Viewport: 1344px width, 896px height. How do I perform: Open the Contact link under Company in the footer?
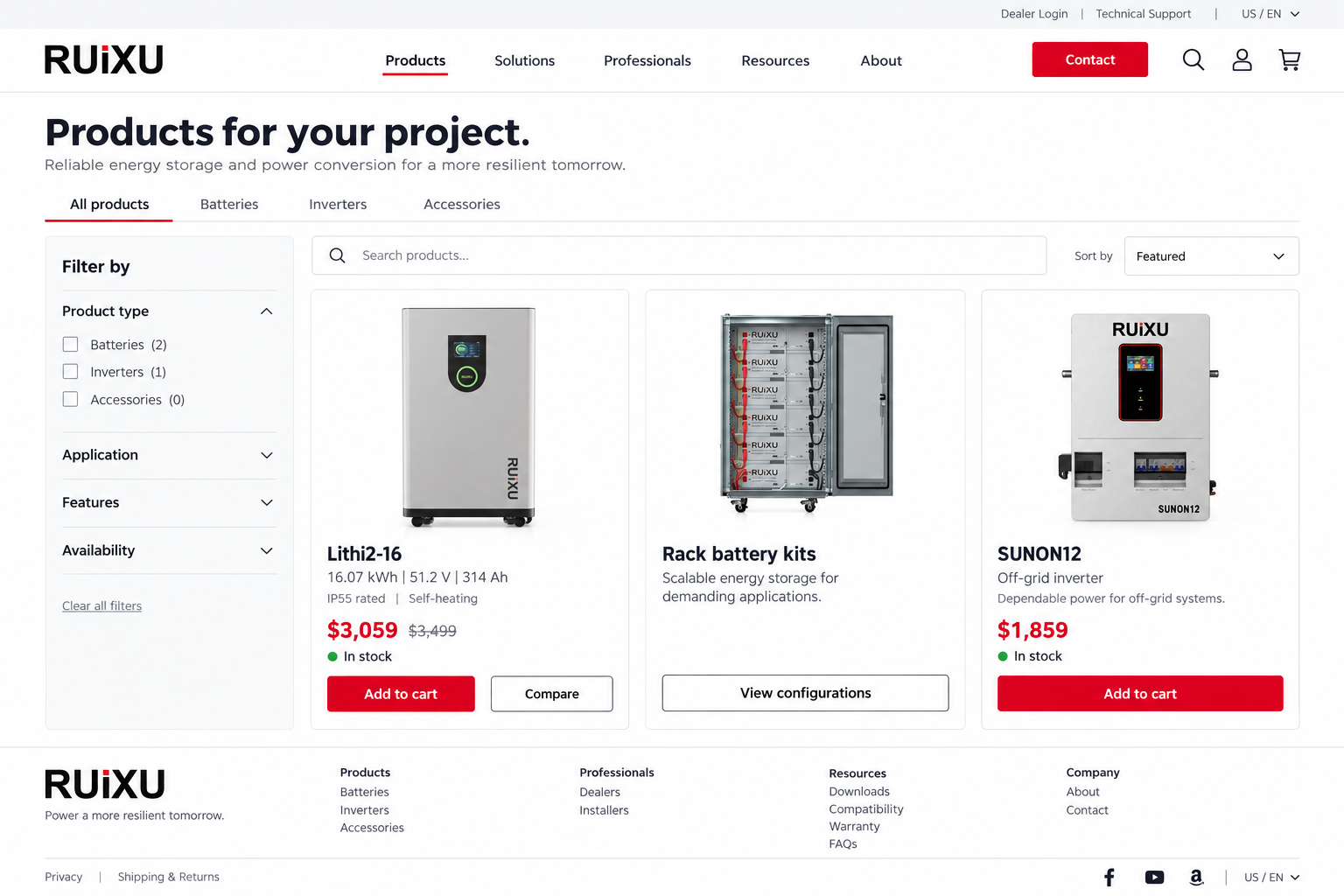[x=1087, y=810]
